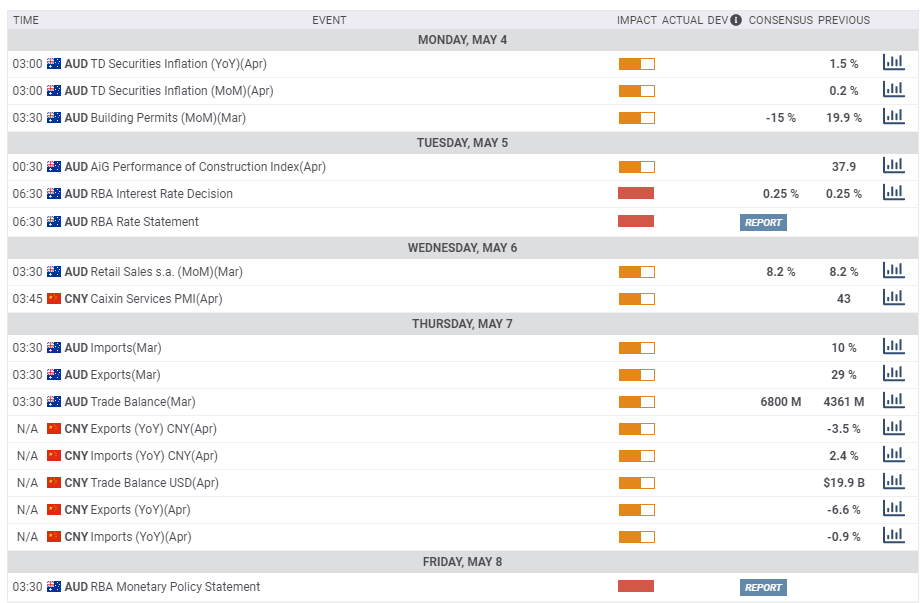This screenshot has height=603, width=922.
Task: Open chart icon for TD Securities Inflation (YoY)
Action: pos(892,63)
